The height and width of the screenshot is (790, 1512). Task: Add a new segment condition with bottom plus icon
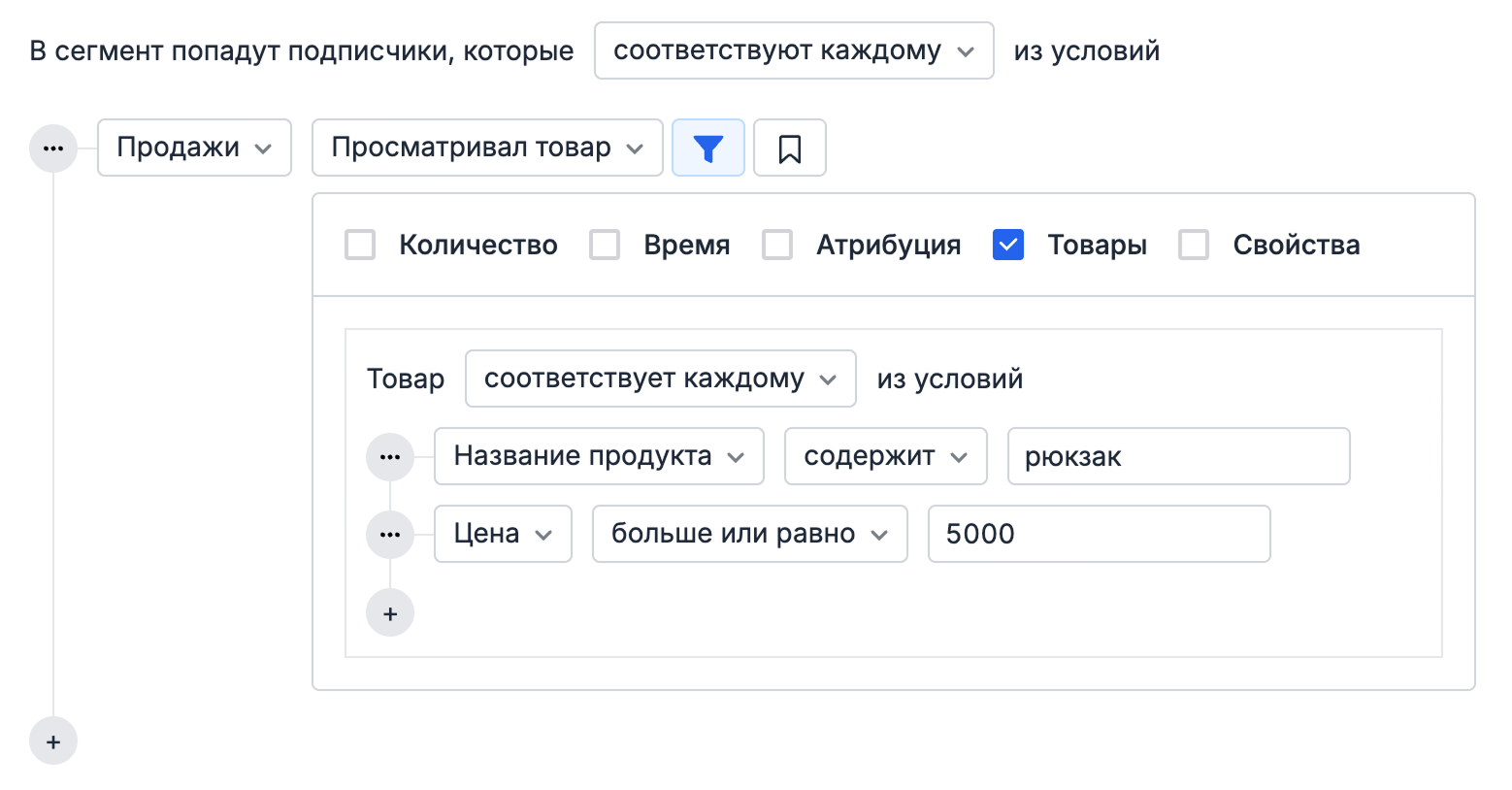click(53, 741)
